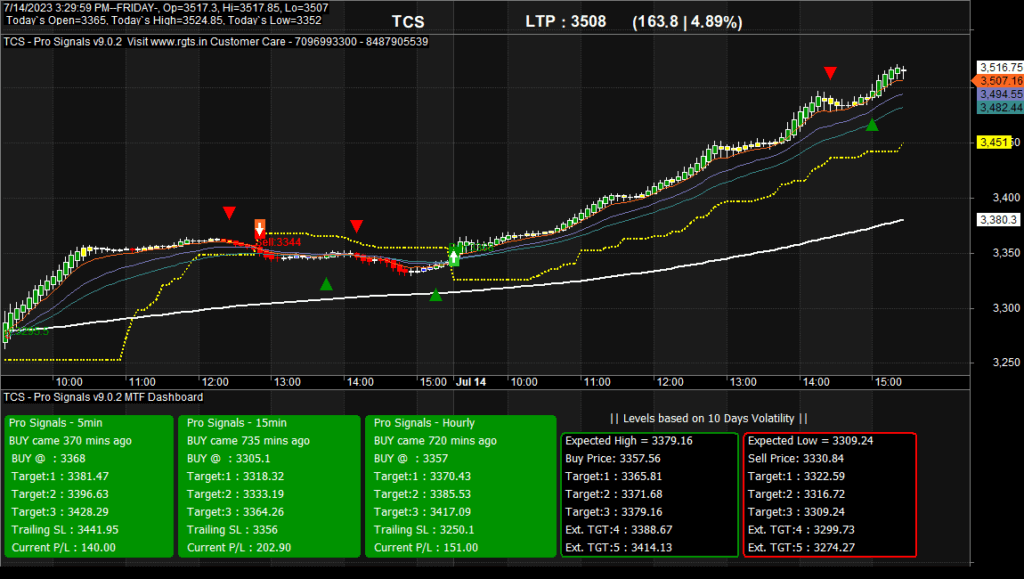Screen dimensions: 1024x579
Task: Click Ext. TGT:4 : 3388.67
Action: coord(618,529)
